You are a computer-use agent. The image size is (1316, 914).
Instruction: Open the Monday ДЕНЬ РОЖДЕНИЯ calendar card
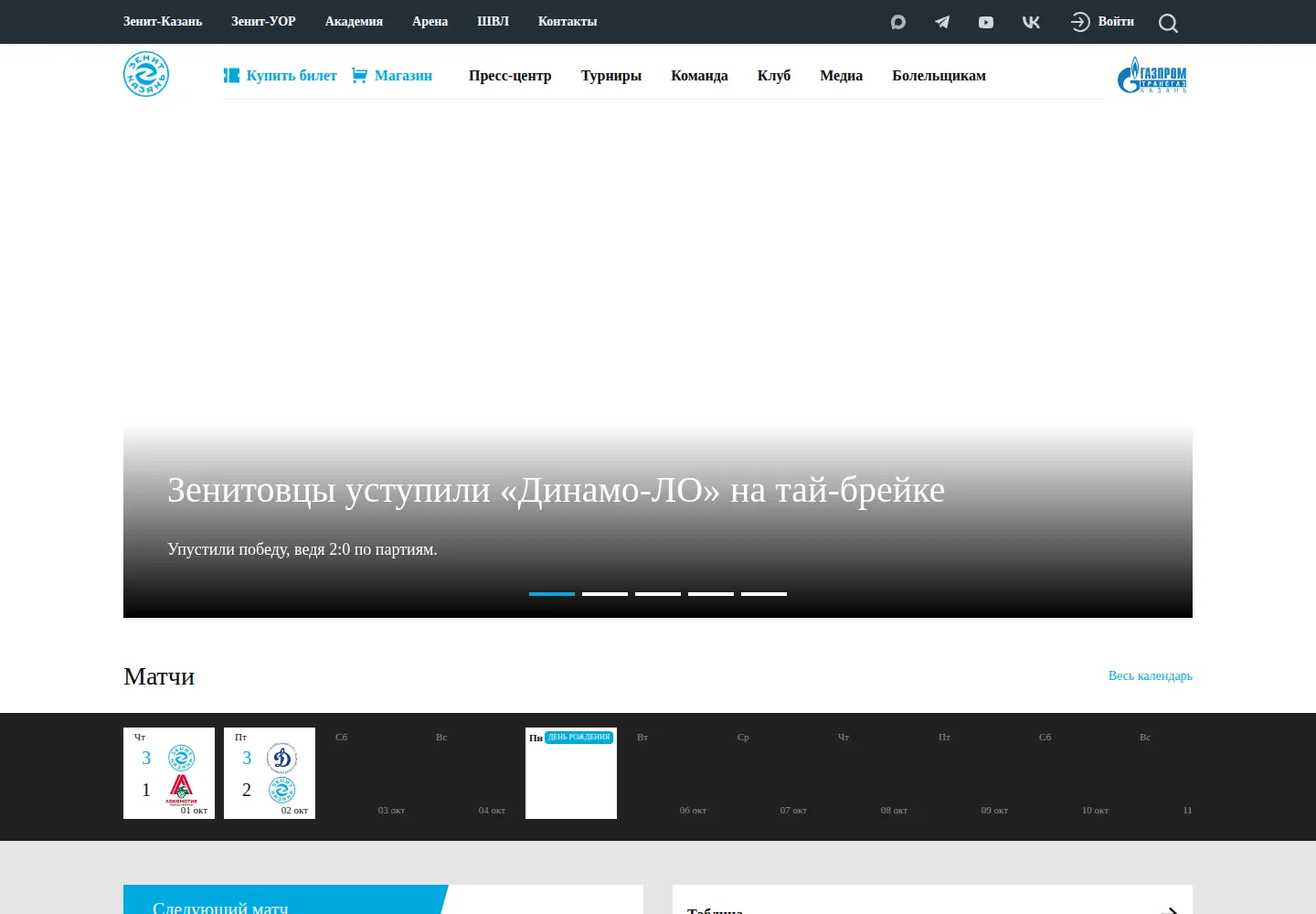coord(571,773)
